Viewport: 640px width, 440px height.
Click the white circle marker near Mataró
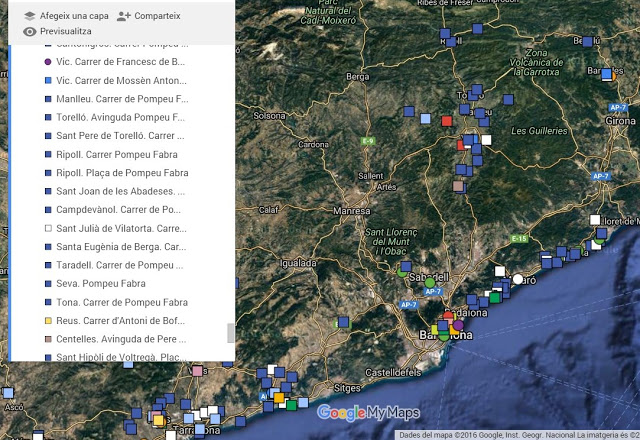(x=518, y=278)
